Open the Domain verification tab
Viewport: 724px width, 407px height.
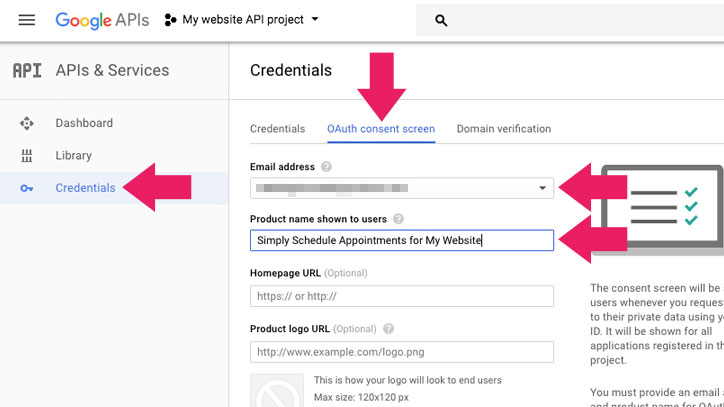tap(503, 129)
